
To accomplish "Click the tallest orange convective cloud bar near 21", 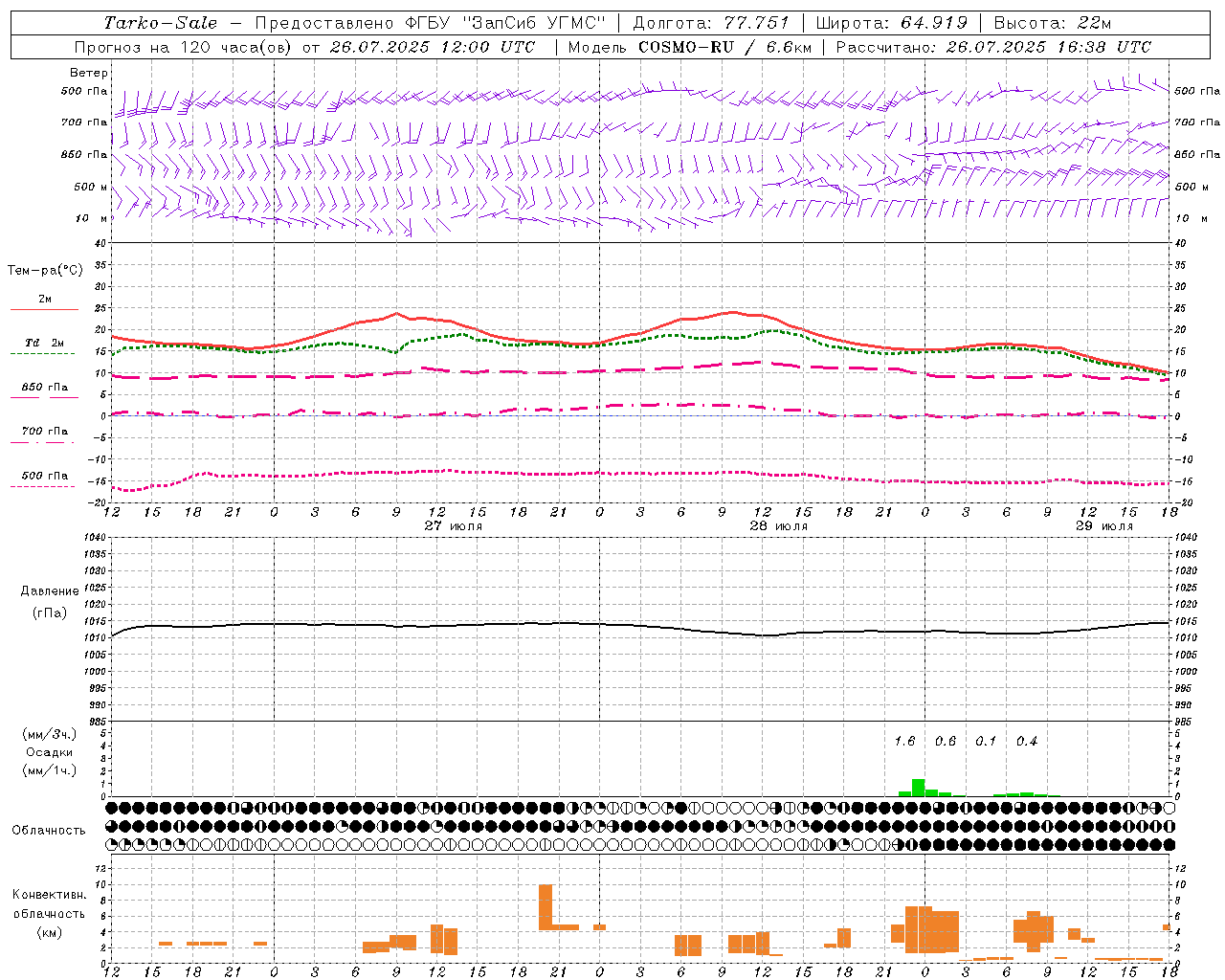I will pyautogui.click(x=546, y=906).
